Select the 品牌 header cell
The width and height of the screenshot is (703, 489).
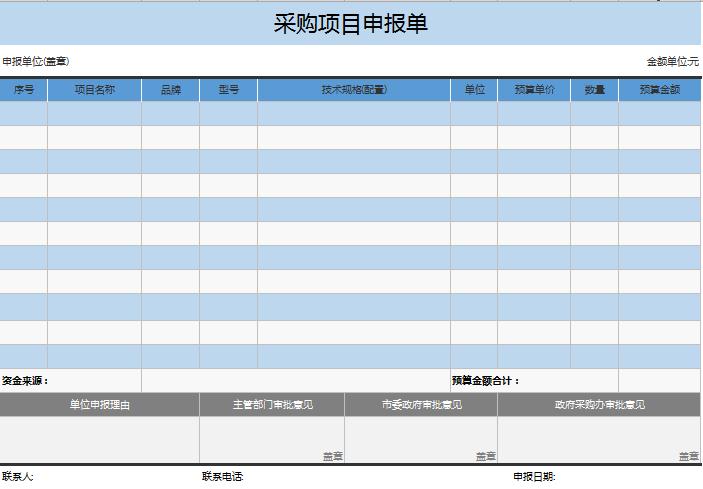(x=170, y=90)
